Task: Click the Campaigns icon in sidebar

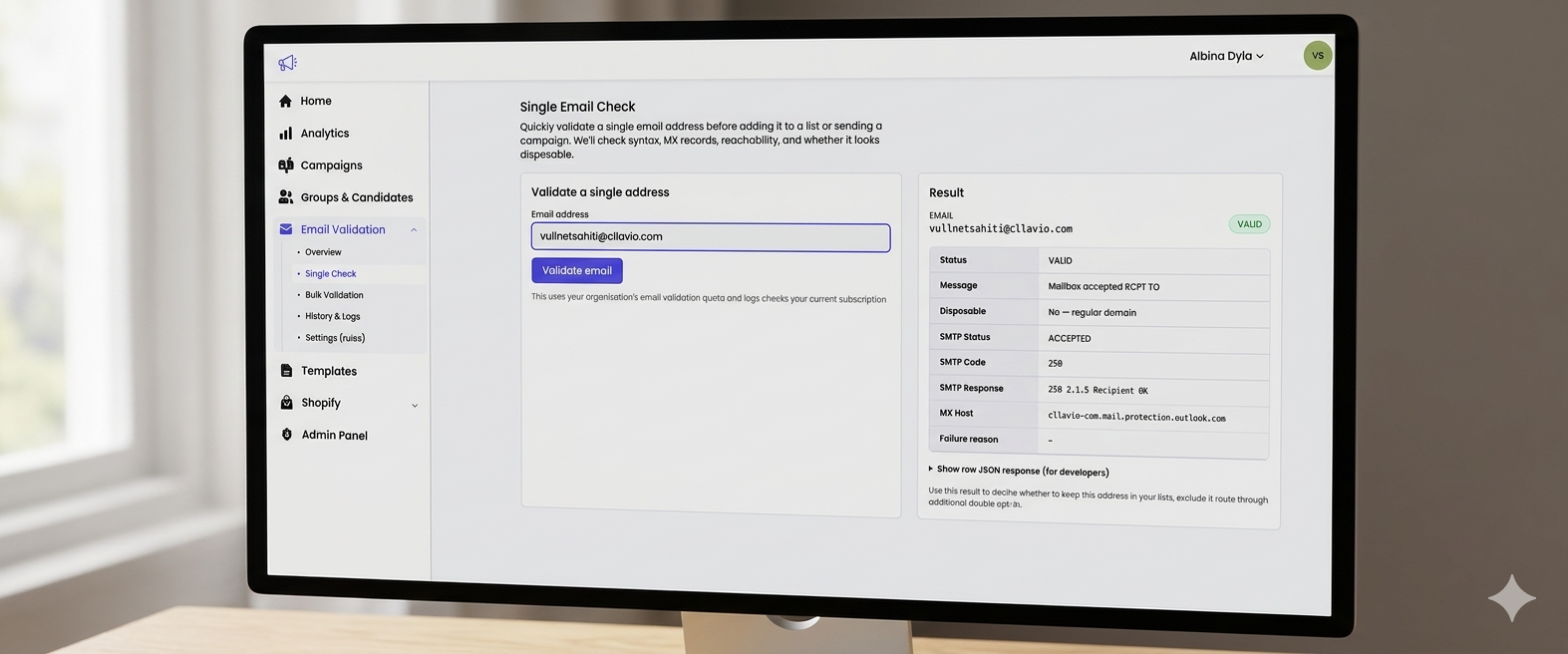Action: point(286,165)
